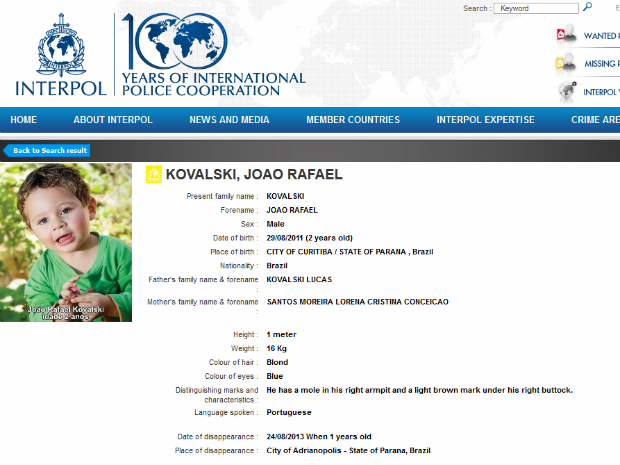Click the WANTED persons link

coord(601,36)
